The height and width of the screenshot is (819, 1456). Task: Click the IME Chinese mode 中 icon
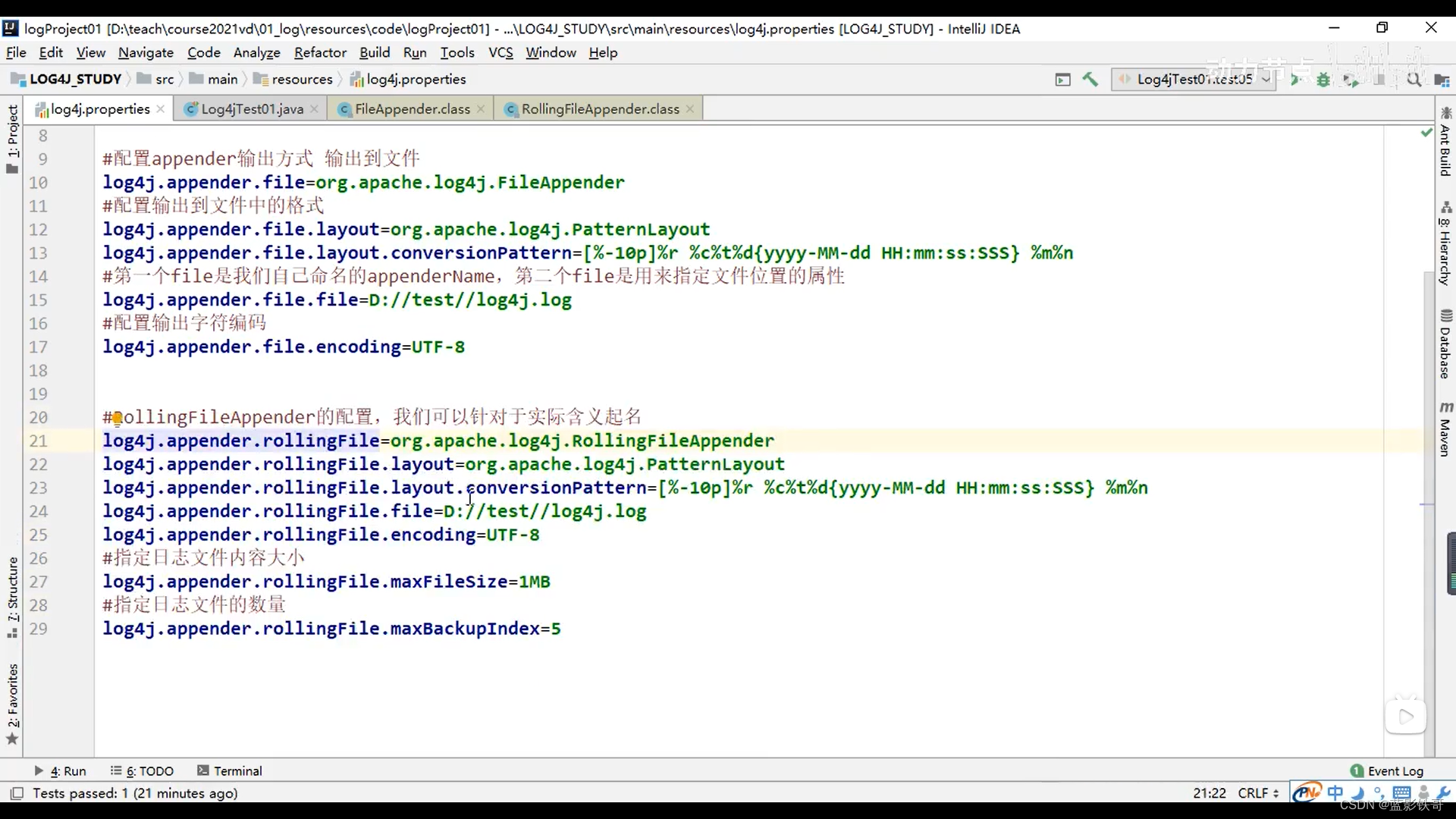[x=1335, y=792]
